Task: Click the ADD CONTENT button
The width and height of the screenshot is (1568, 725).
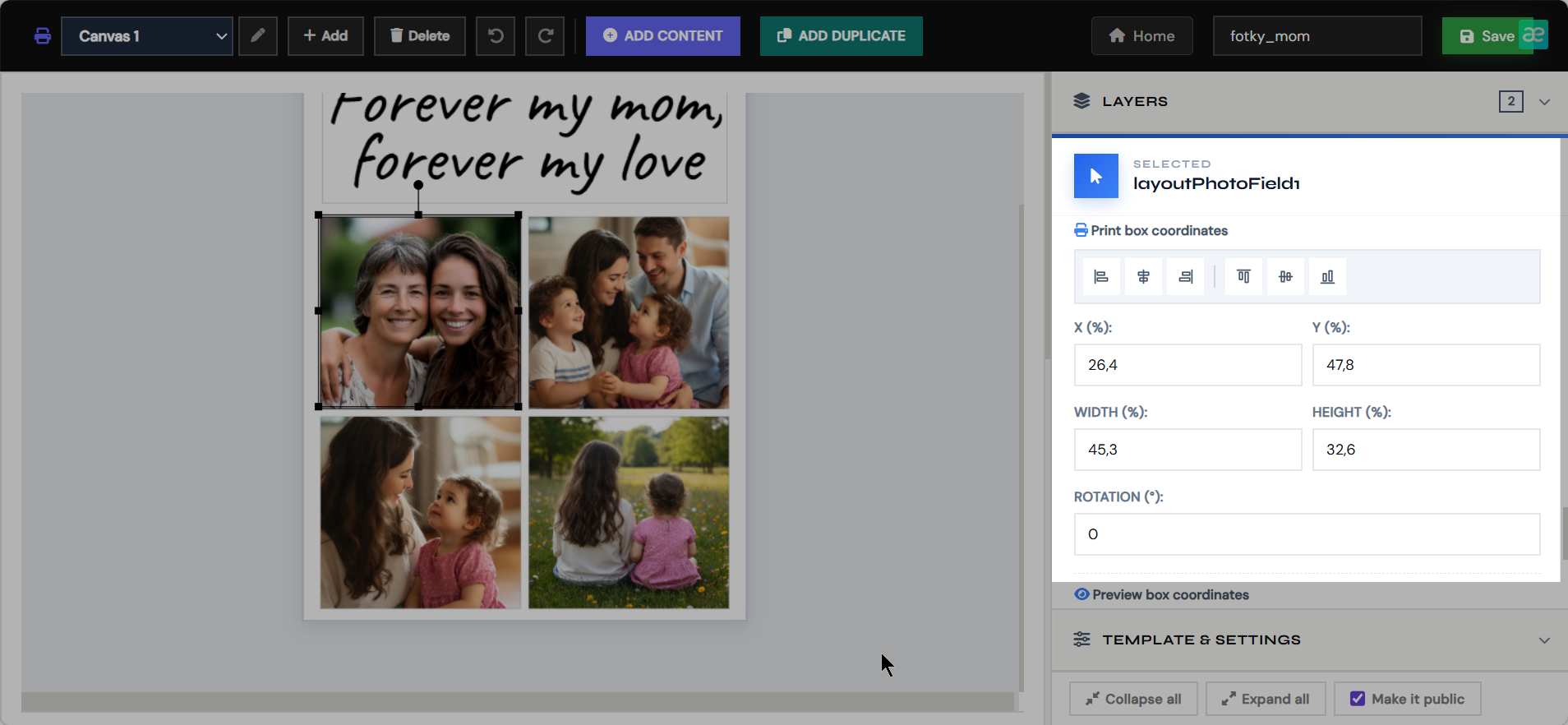Action: click(x=663, y=36)
